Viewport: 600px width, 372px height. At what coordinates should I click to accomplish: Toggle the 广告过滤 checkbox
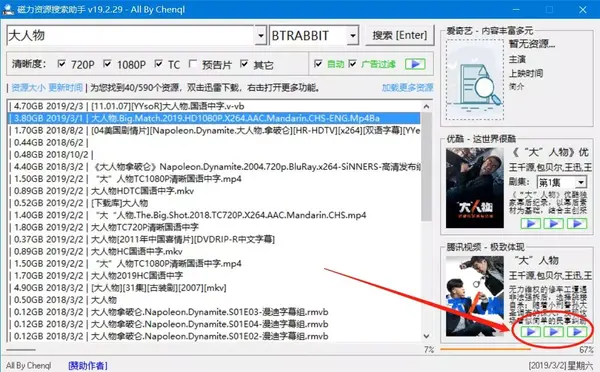(352, 64)
